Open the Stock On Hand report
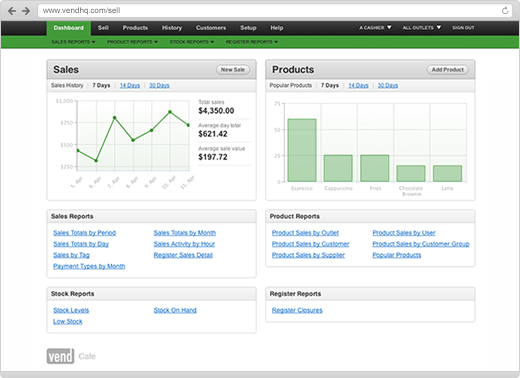The image size is (520, 378). 175,310
